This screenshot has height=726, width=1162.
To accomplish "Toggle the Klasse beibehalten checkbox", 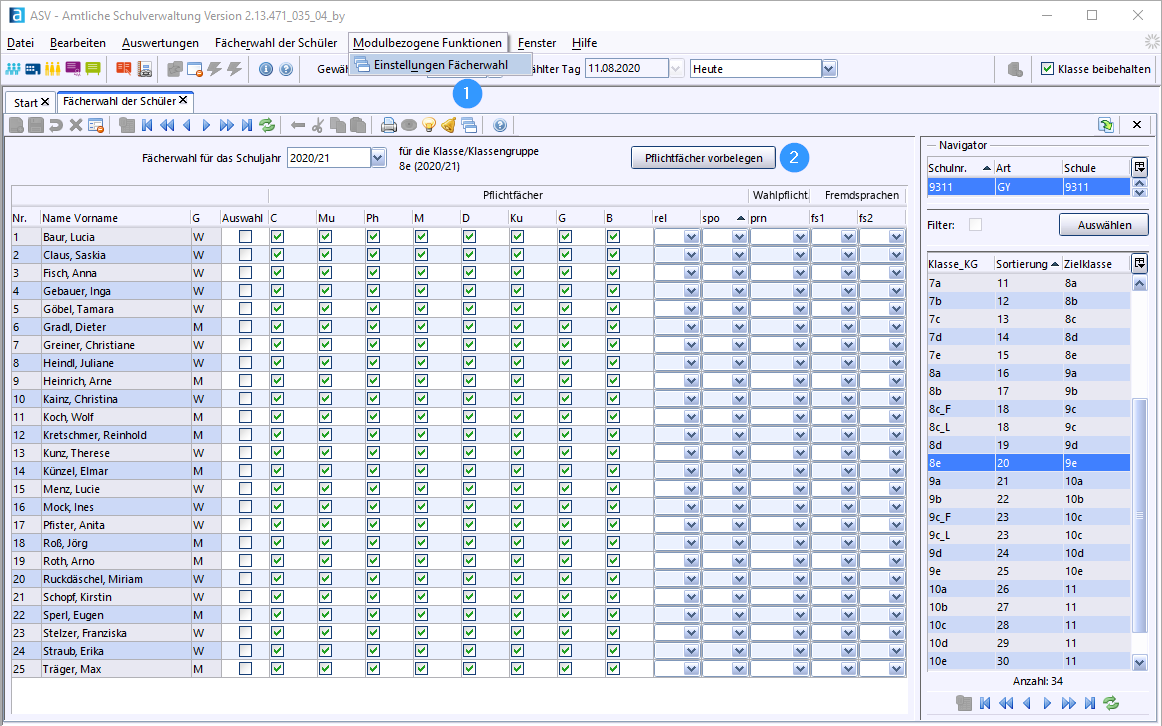I will pyautogui.click(x=1047, y=69).
